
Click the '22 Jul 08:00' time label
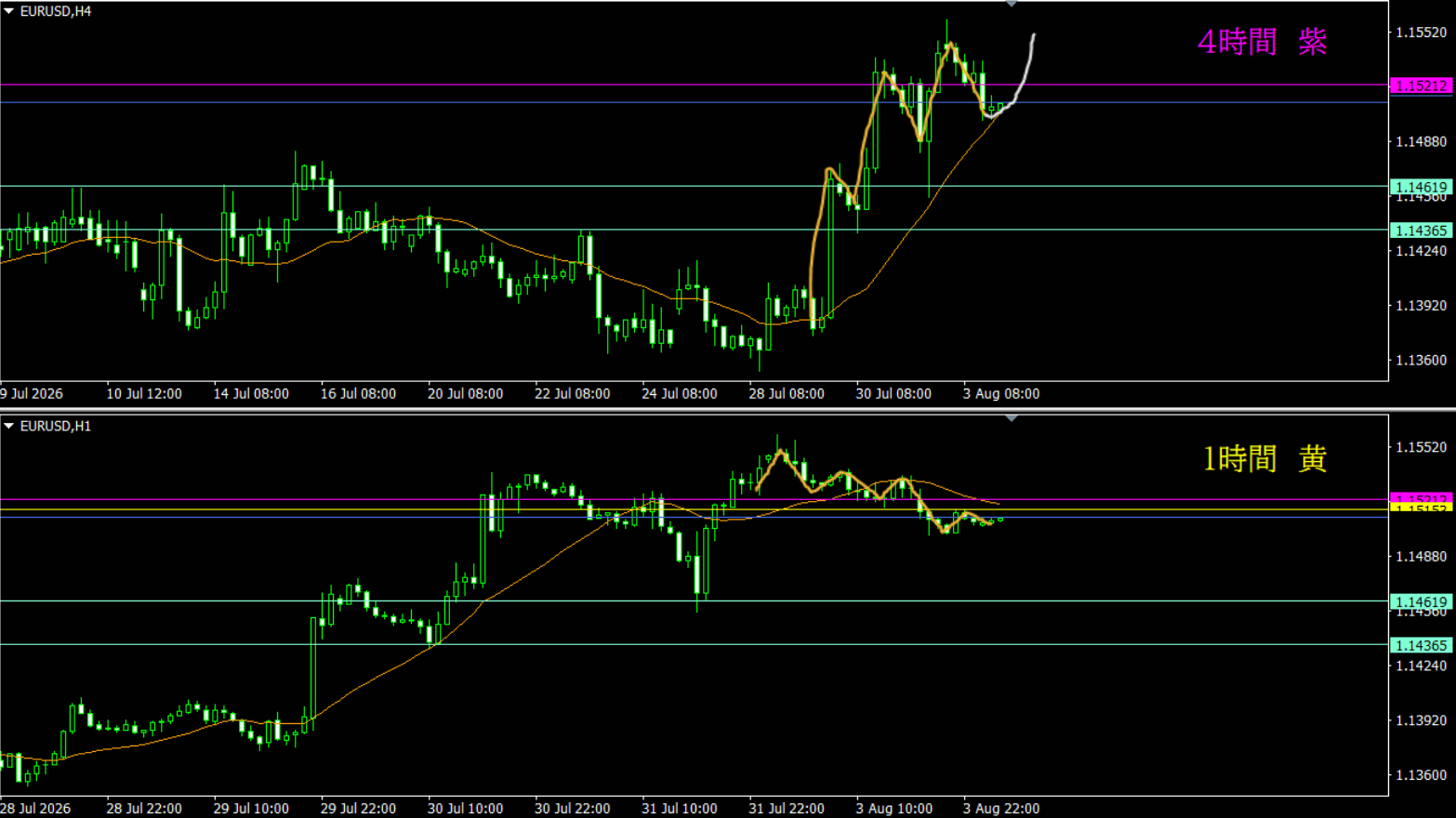(572, 394)
